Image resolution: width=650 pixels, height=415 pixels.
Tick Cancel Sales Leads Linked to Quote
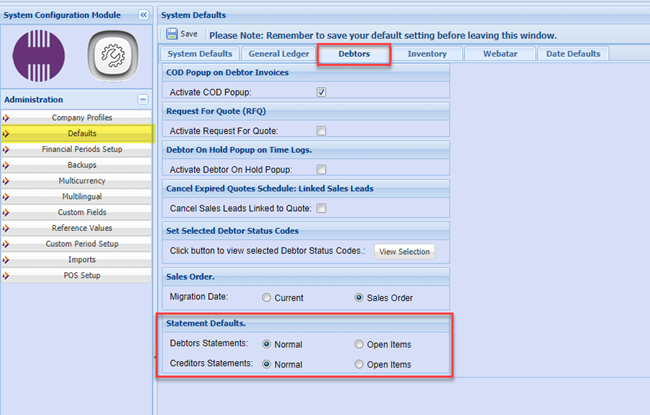pos(322,209)
